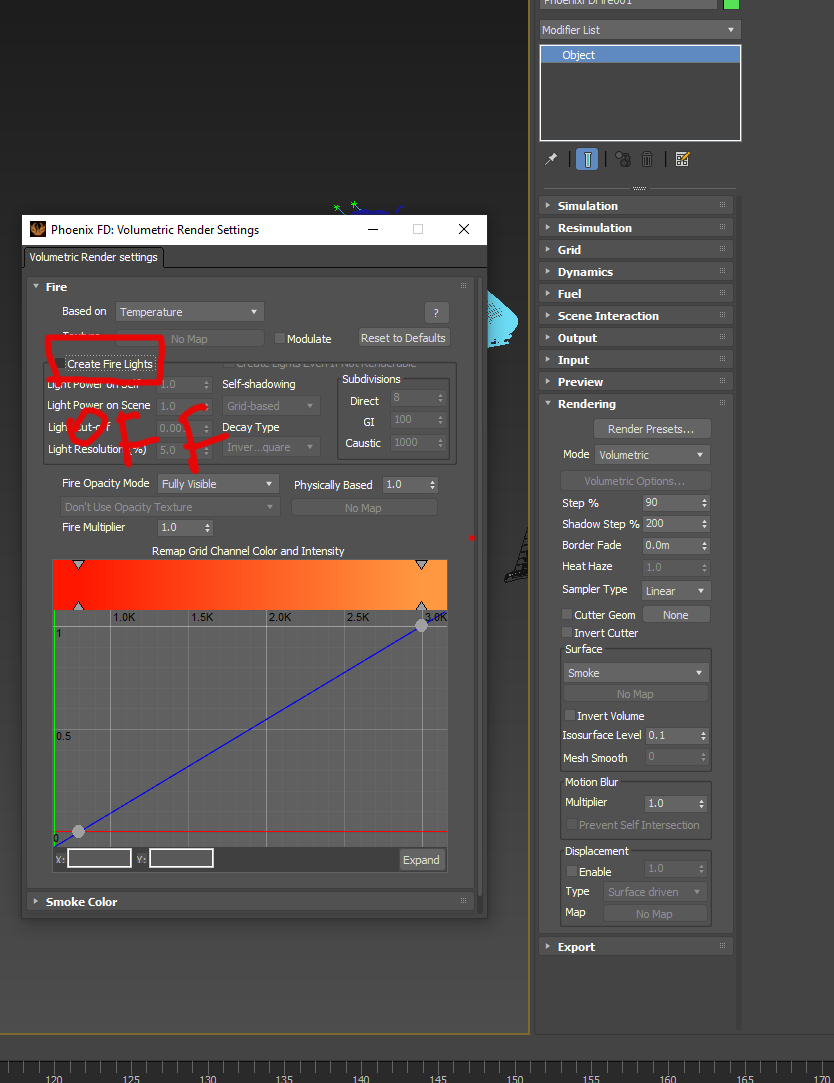Toggle Create Fire Lights checkbox

[x=61, y=363]
